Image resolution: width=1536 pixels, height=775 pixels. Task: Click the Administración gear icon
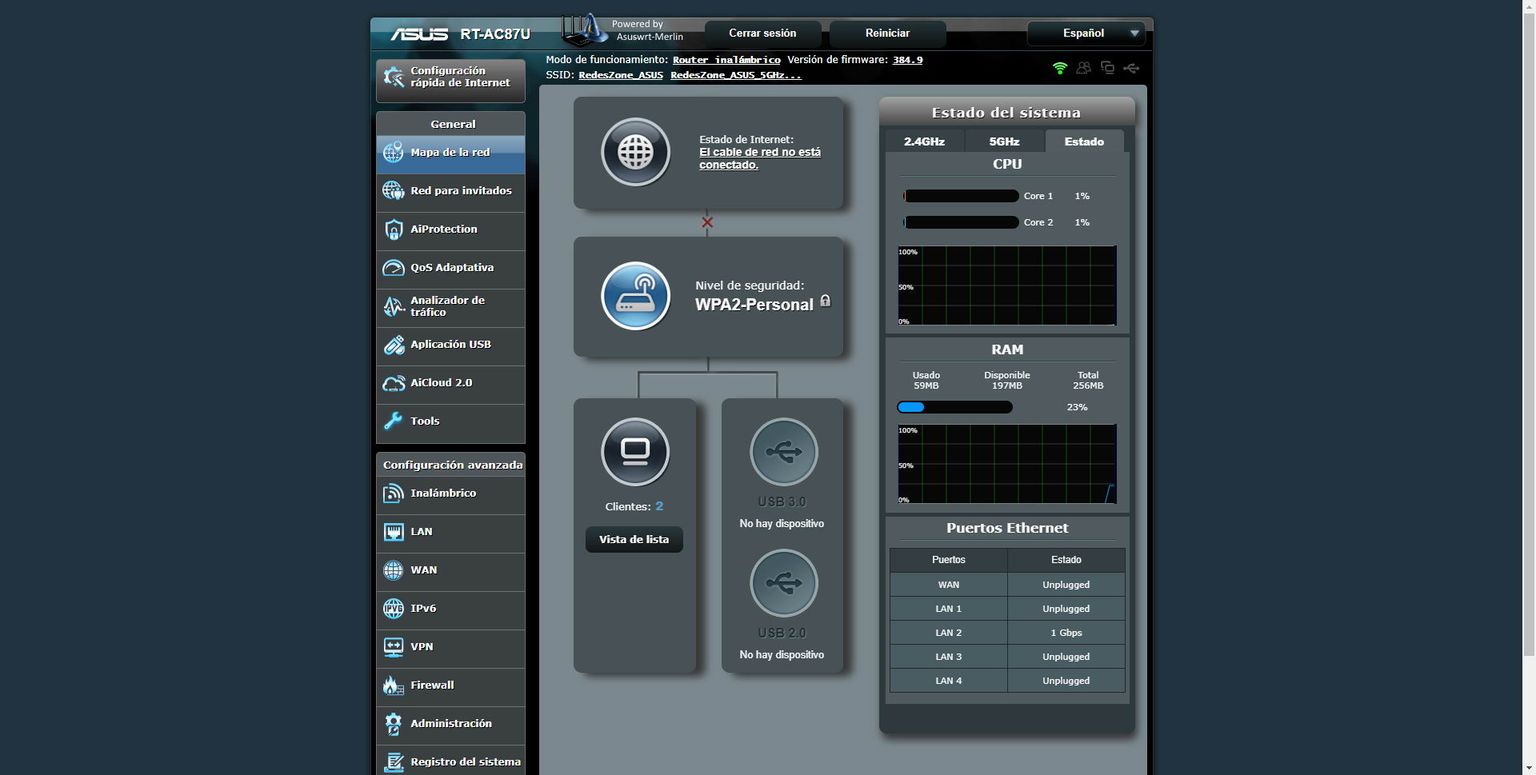pos(393,724)
